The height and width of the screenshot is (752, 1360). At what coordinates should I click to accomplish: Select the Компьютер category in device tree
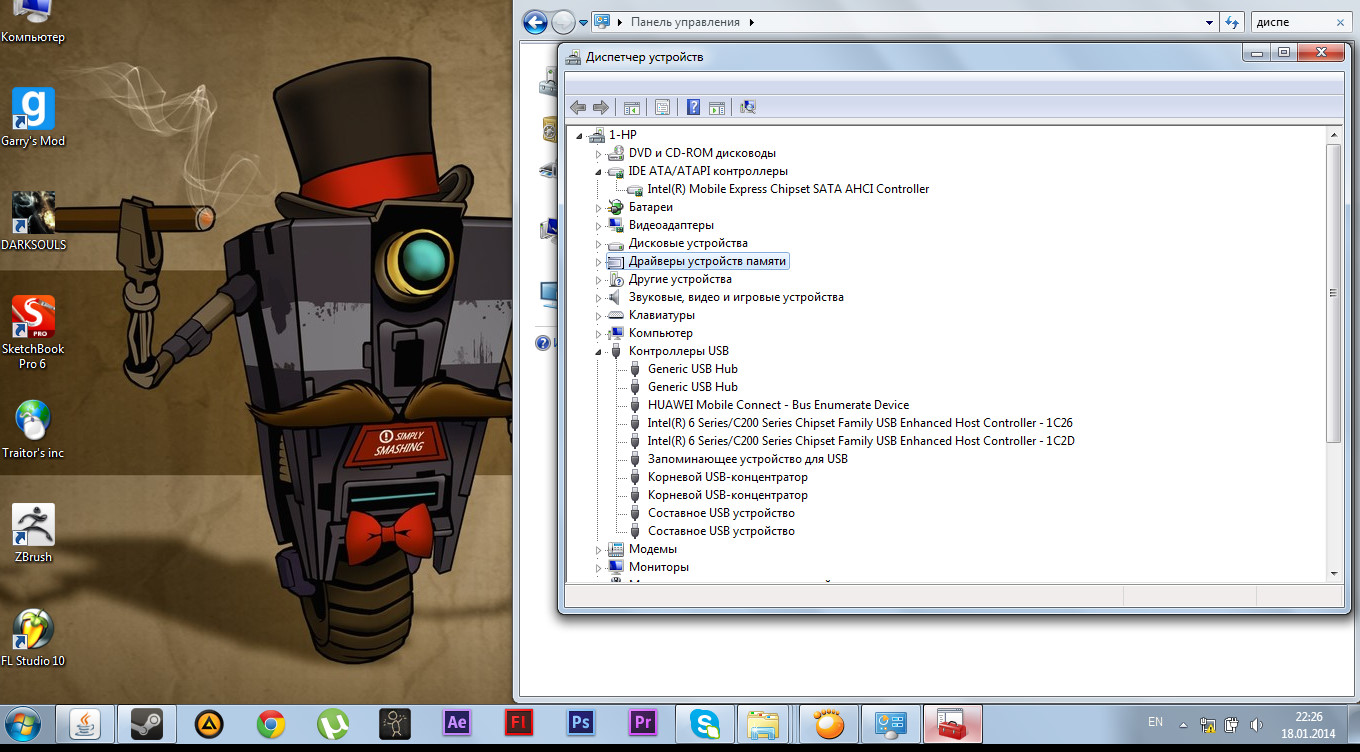[x=661, y=333]
